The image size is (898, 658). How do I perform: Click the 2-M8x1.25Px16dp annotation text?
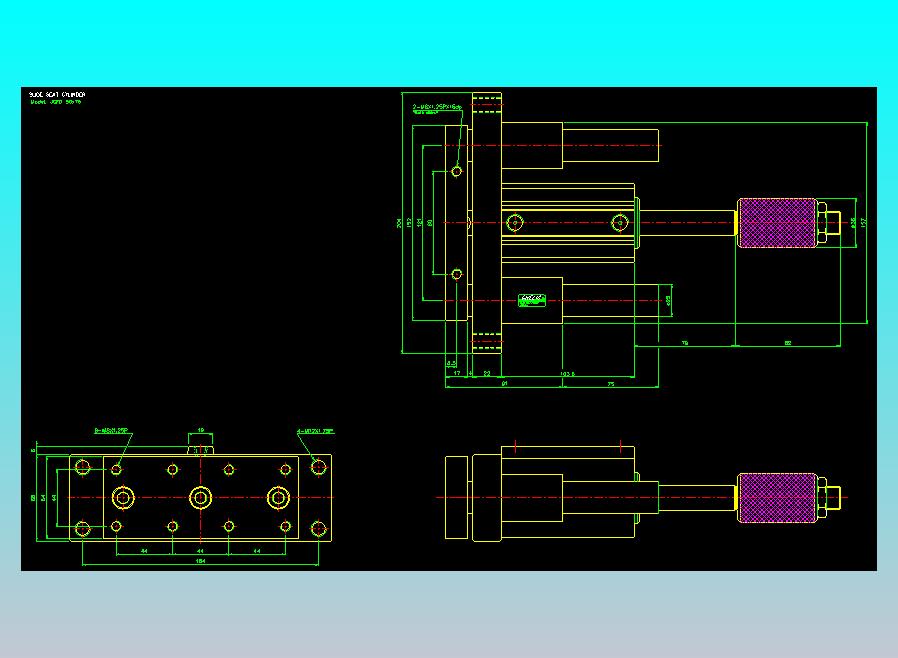[438, 107]
